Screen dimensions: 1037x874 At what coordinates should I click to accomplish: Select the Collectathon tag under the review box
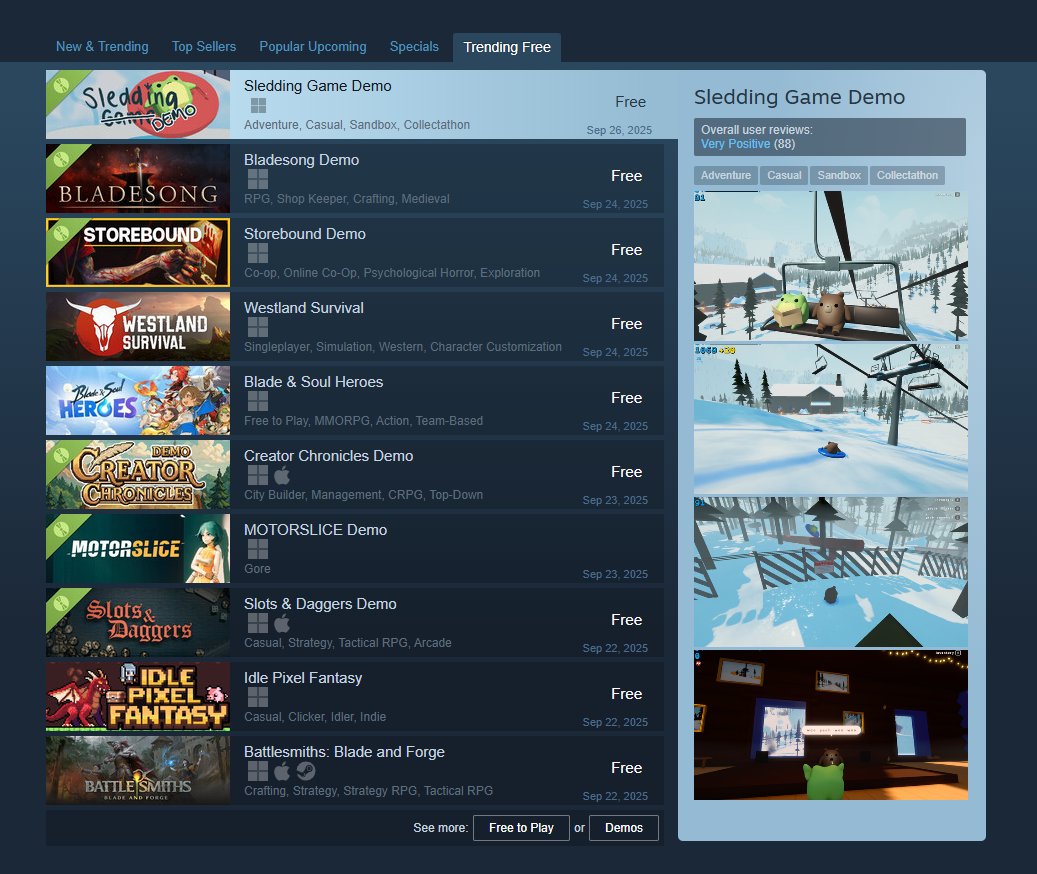907,175
